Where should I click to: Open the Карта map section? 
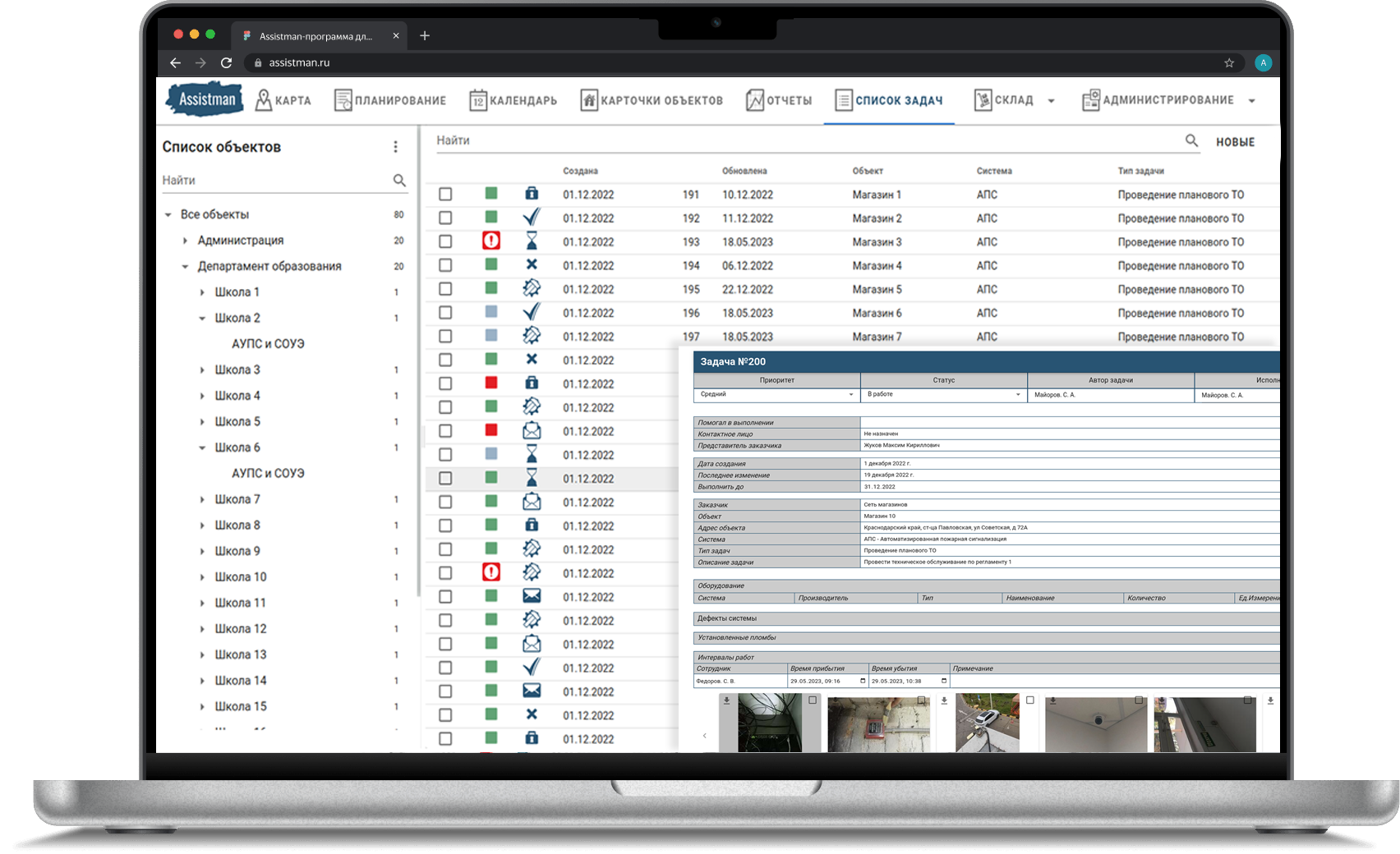pos(283,100)
